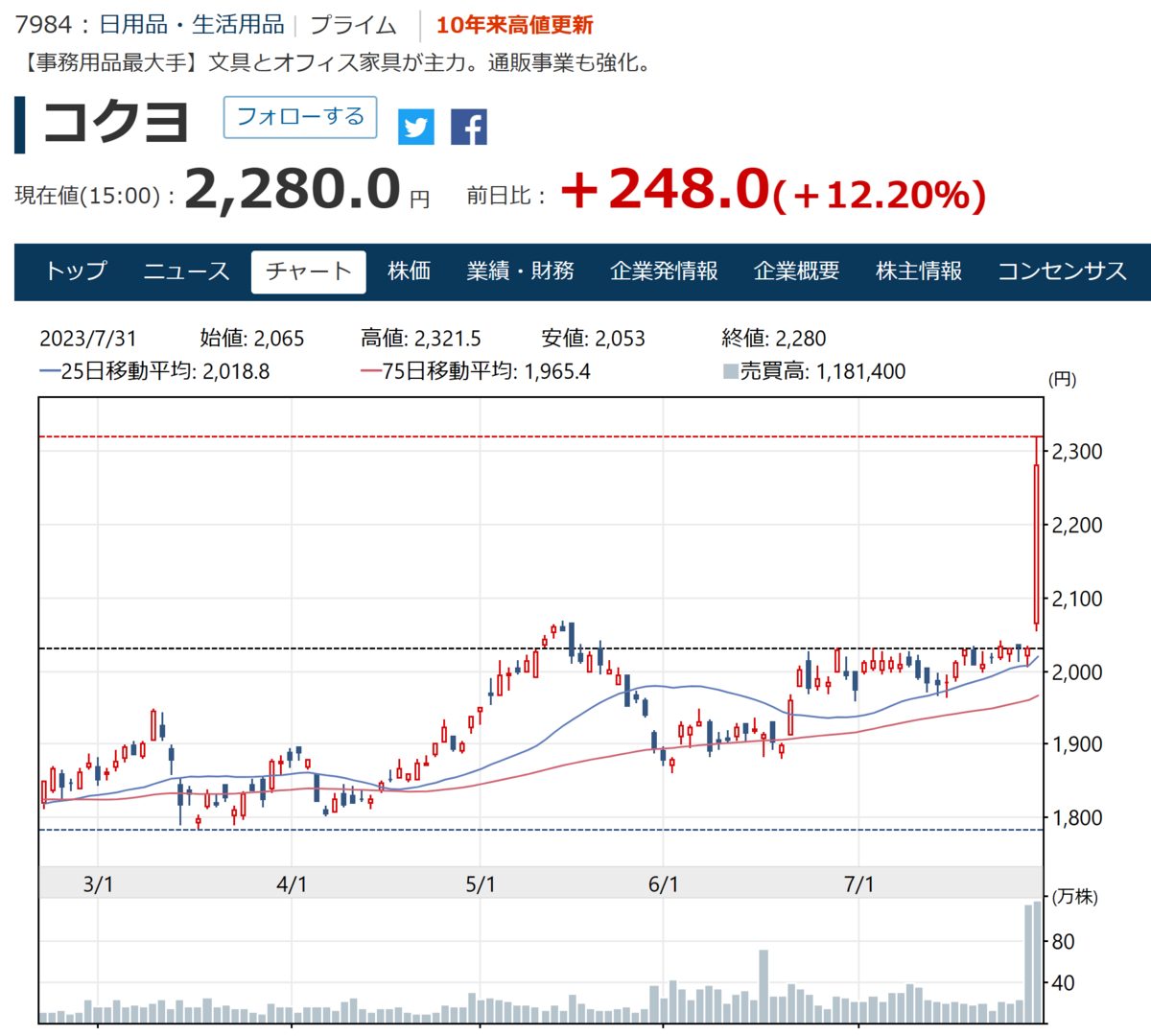Click the 1,900 price axis label
This screenshot has width=1151, height=1036.
[x=1077, y=744]
